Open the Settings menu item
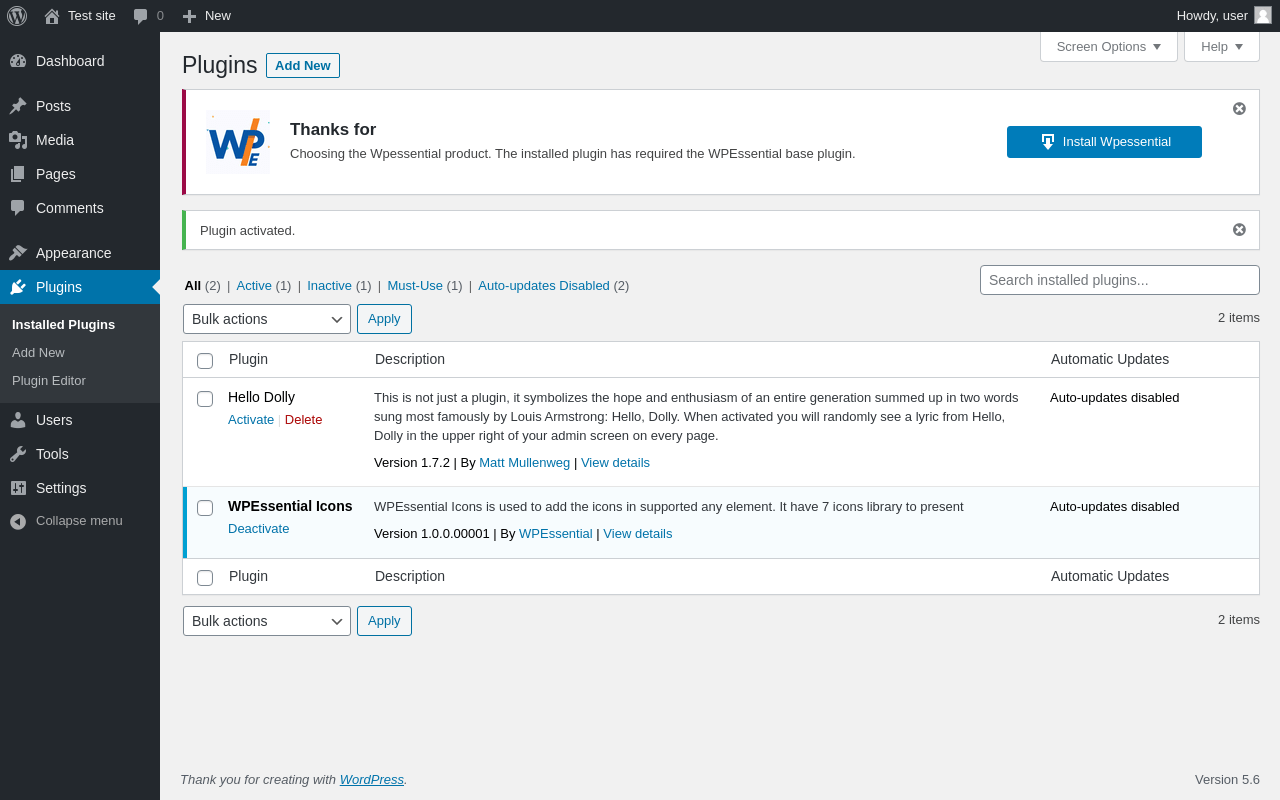 80,488
